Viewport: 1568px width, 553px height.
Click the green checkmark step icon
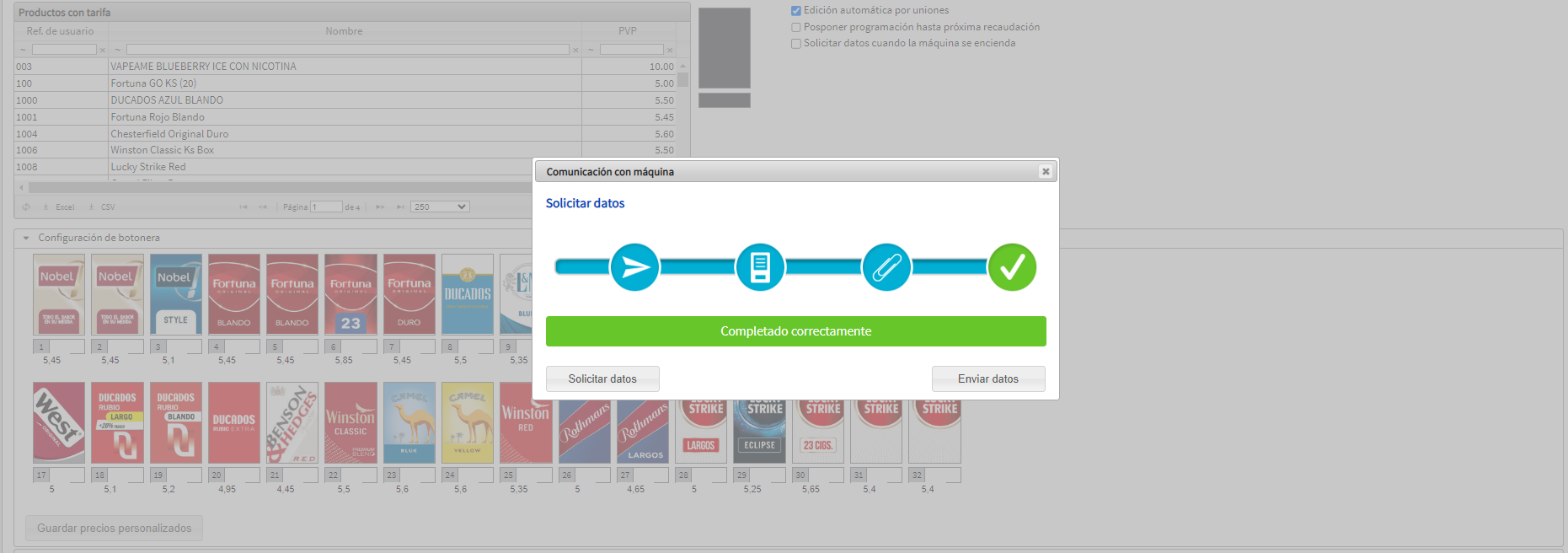click(1012, 267)
